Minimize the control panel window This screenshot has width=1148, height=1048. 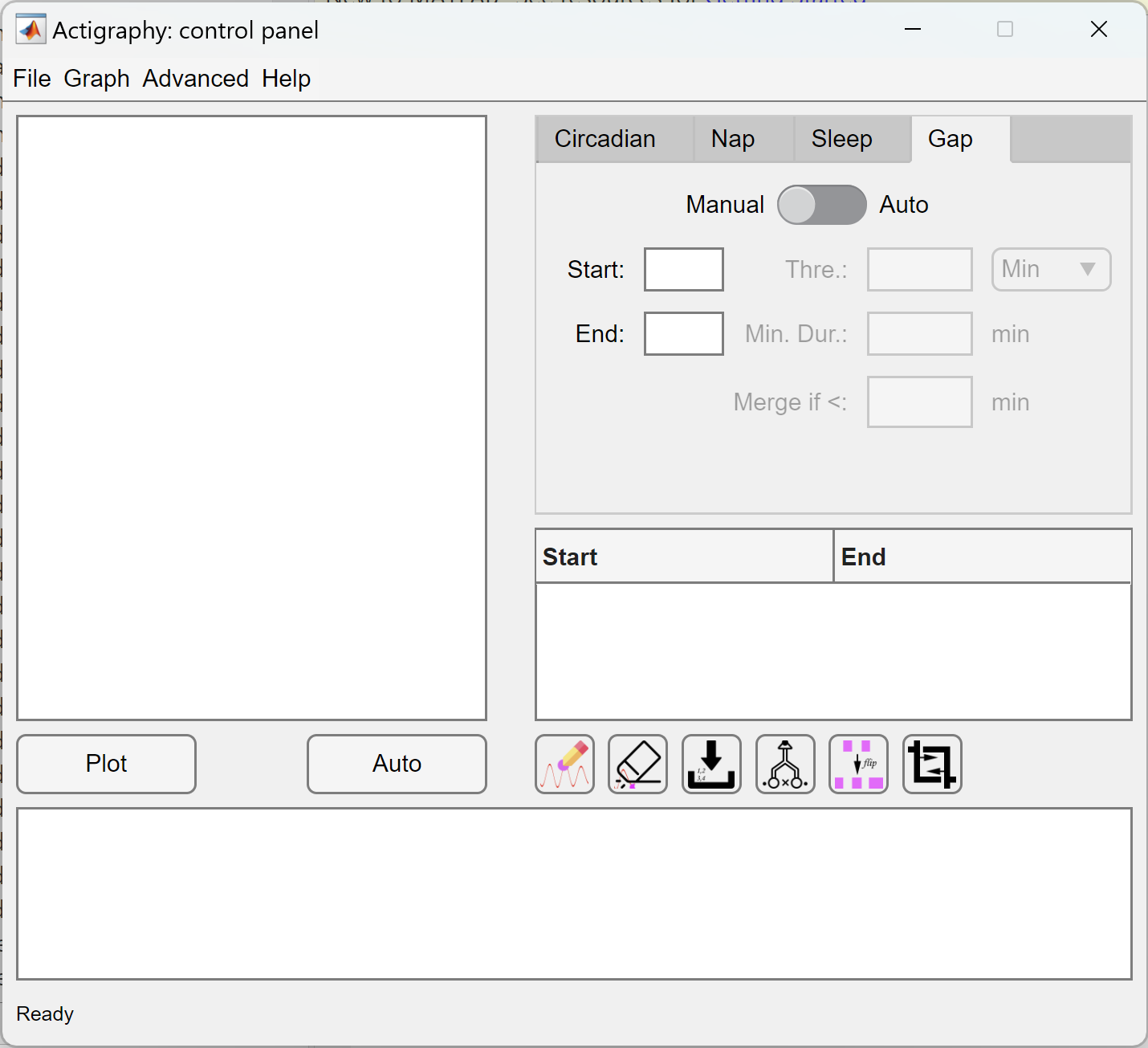point(913,30)
